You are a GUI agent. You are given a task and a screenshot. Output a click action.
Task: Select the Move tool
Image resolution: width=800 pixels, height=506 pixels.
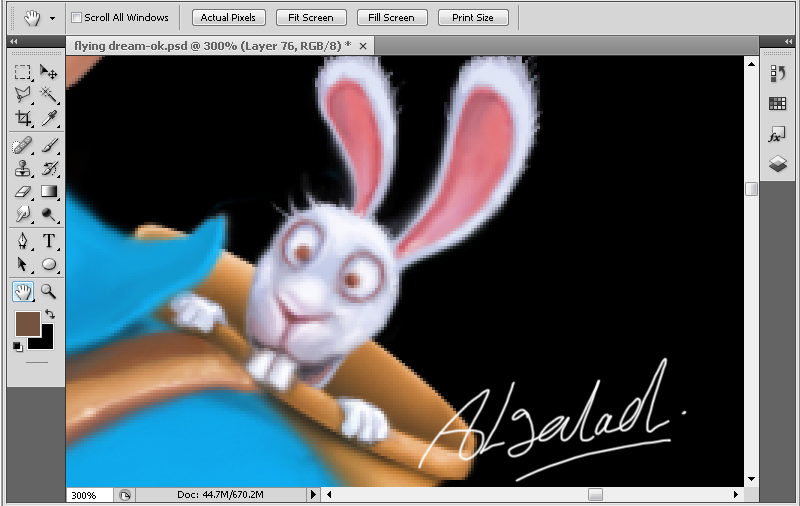click(48, 72)
